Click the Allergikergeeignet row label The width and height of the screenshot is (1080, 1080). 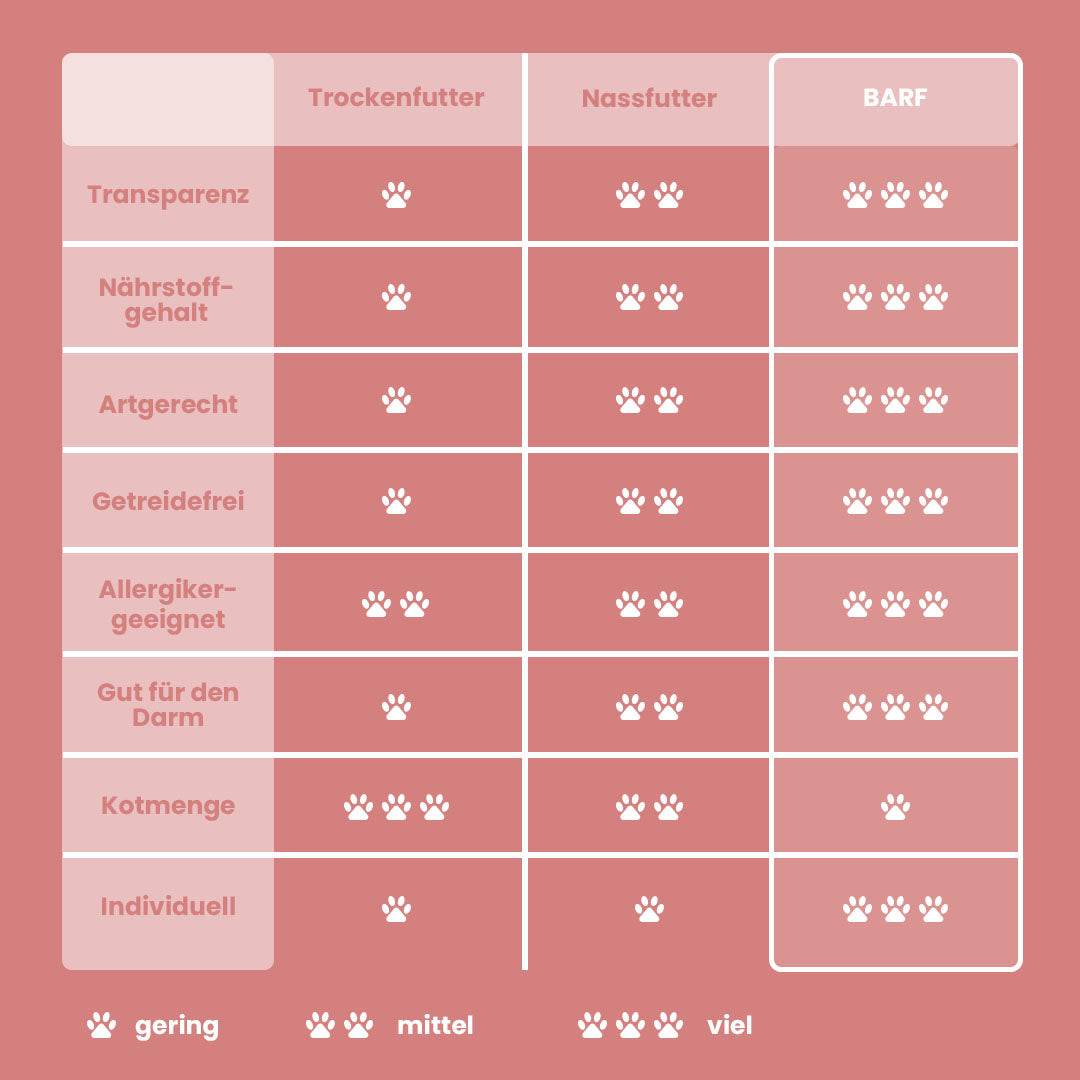(168, 605)
